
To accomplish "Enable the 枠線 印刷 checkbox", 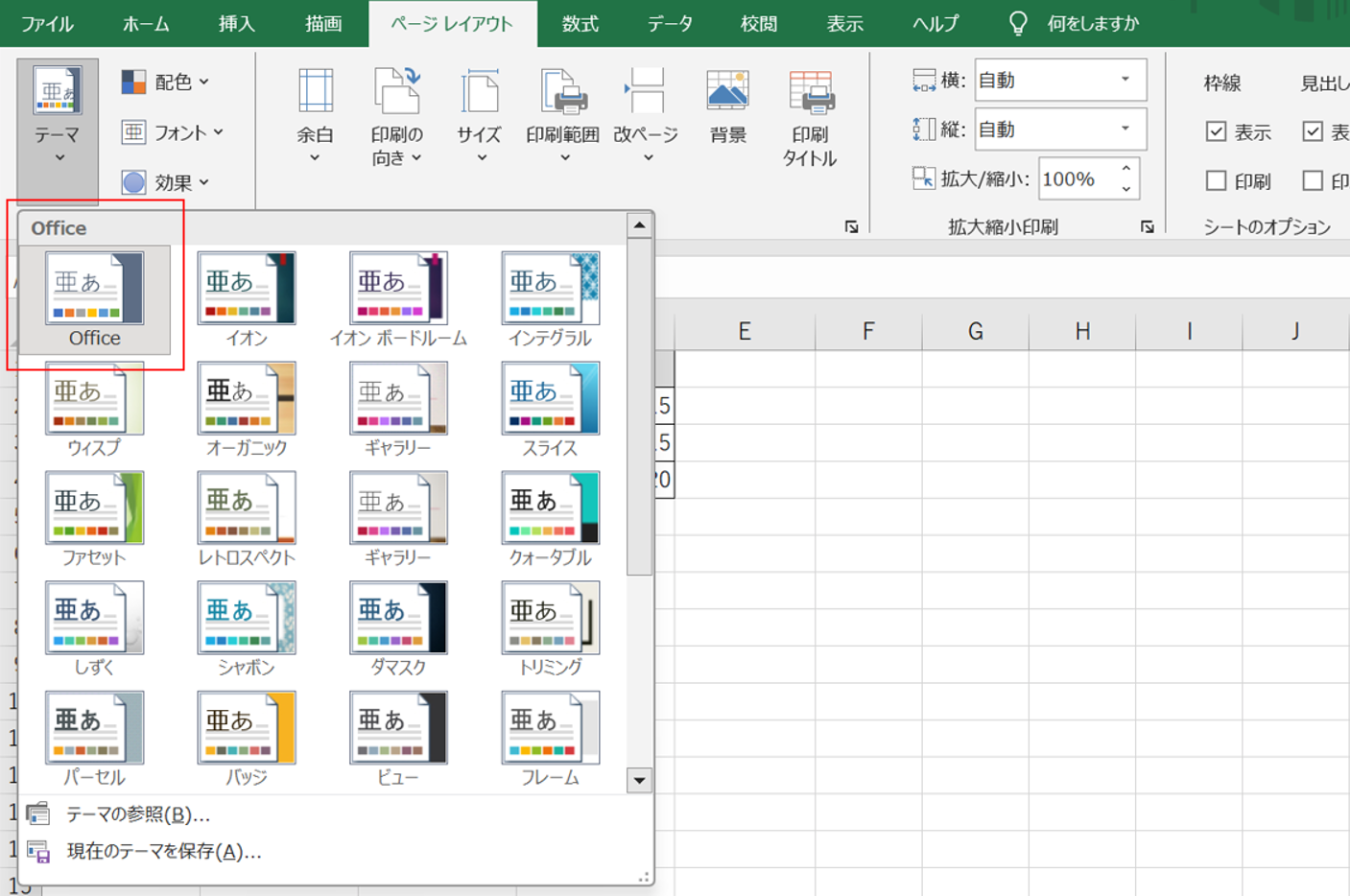I will 1216,180.
